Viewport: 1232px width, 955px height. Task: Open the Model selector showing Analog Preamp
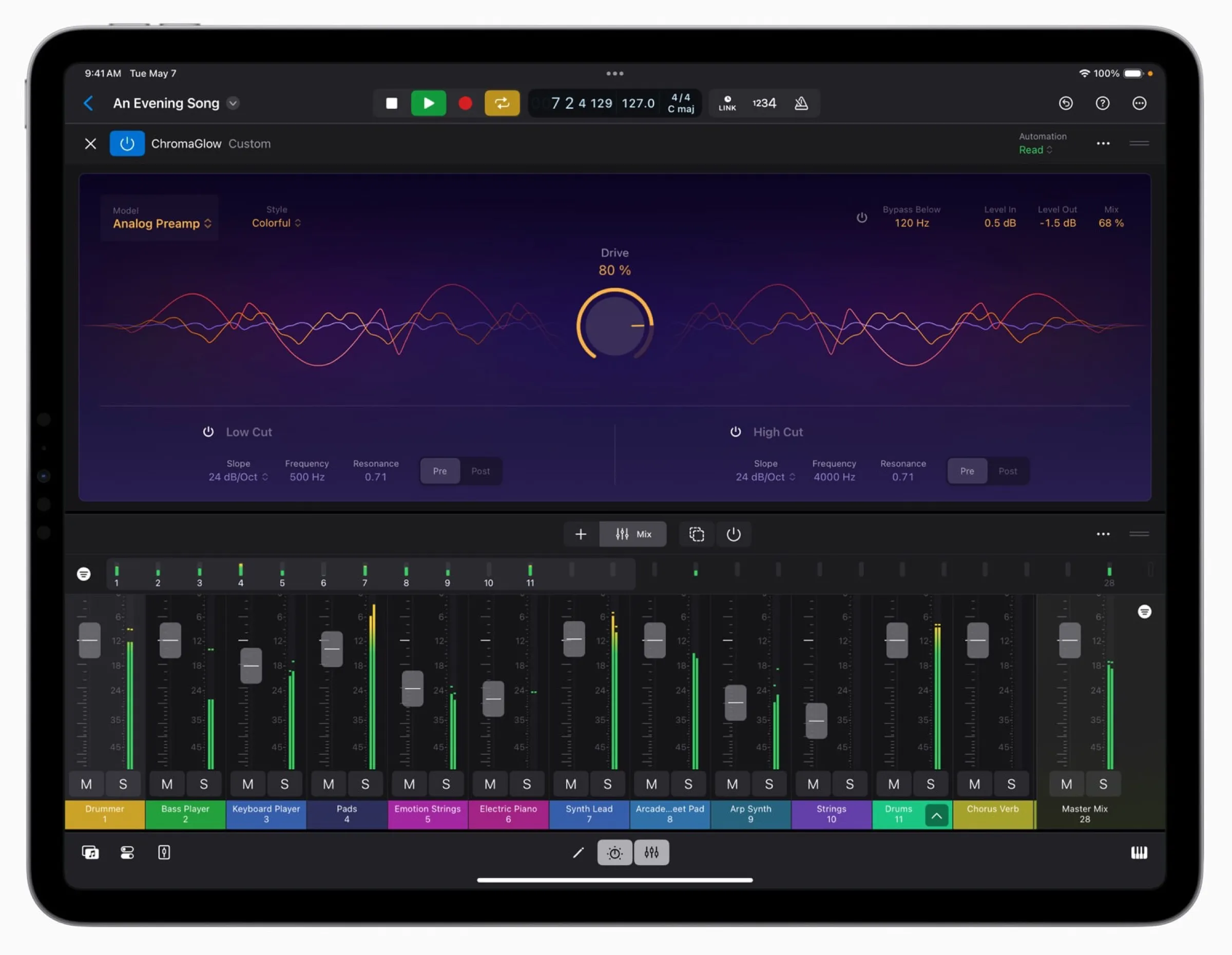pos(160,223)
